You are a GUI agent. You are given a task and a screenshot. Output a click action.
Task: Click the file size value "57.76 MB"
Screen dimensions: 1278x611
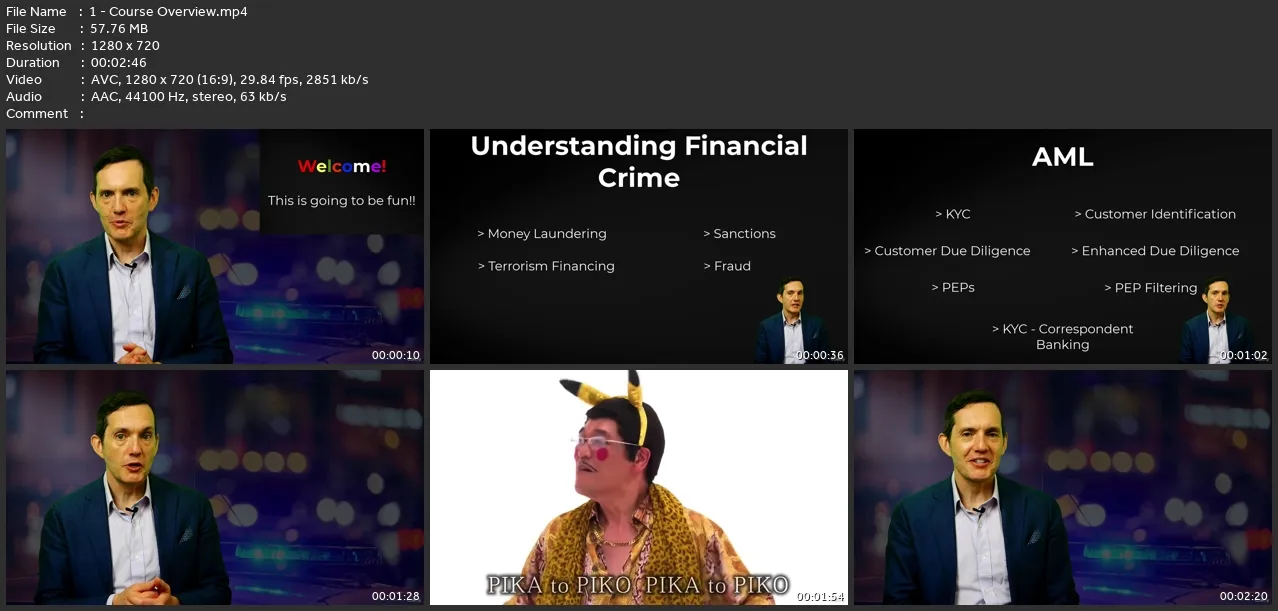tap(119, 29)
